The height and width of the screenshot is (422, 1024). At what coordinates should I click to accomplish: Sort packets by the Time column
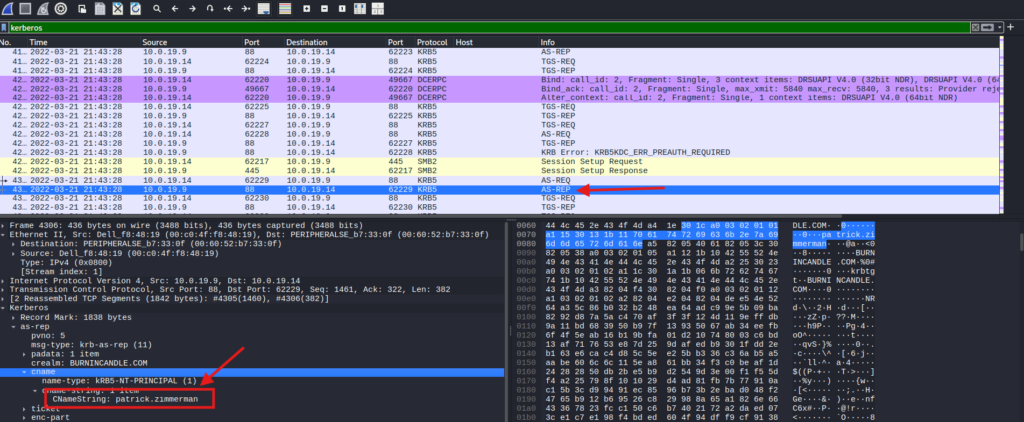pyautogui.click(x=38, y=43)
